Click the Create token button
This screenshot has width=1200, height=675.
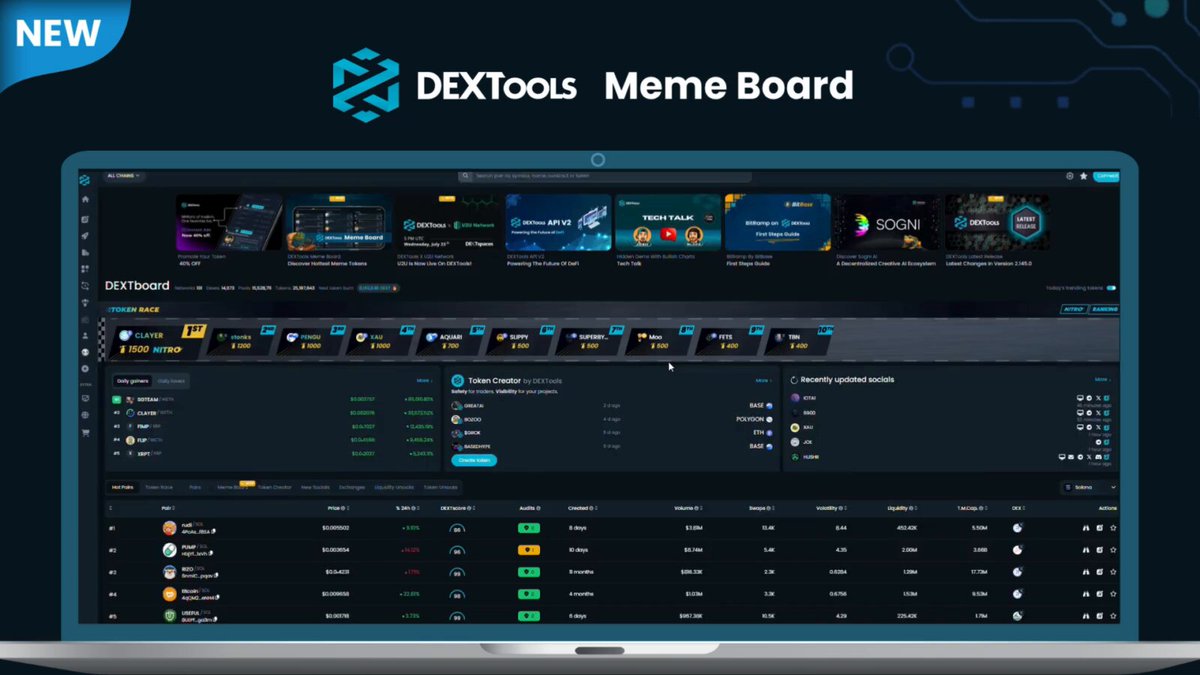coord(474,460)
